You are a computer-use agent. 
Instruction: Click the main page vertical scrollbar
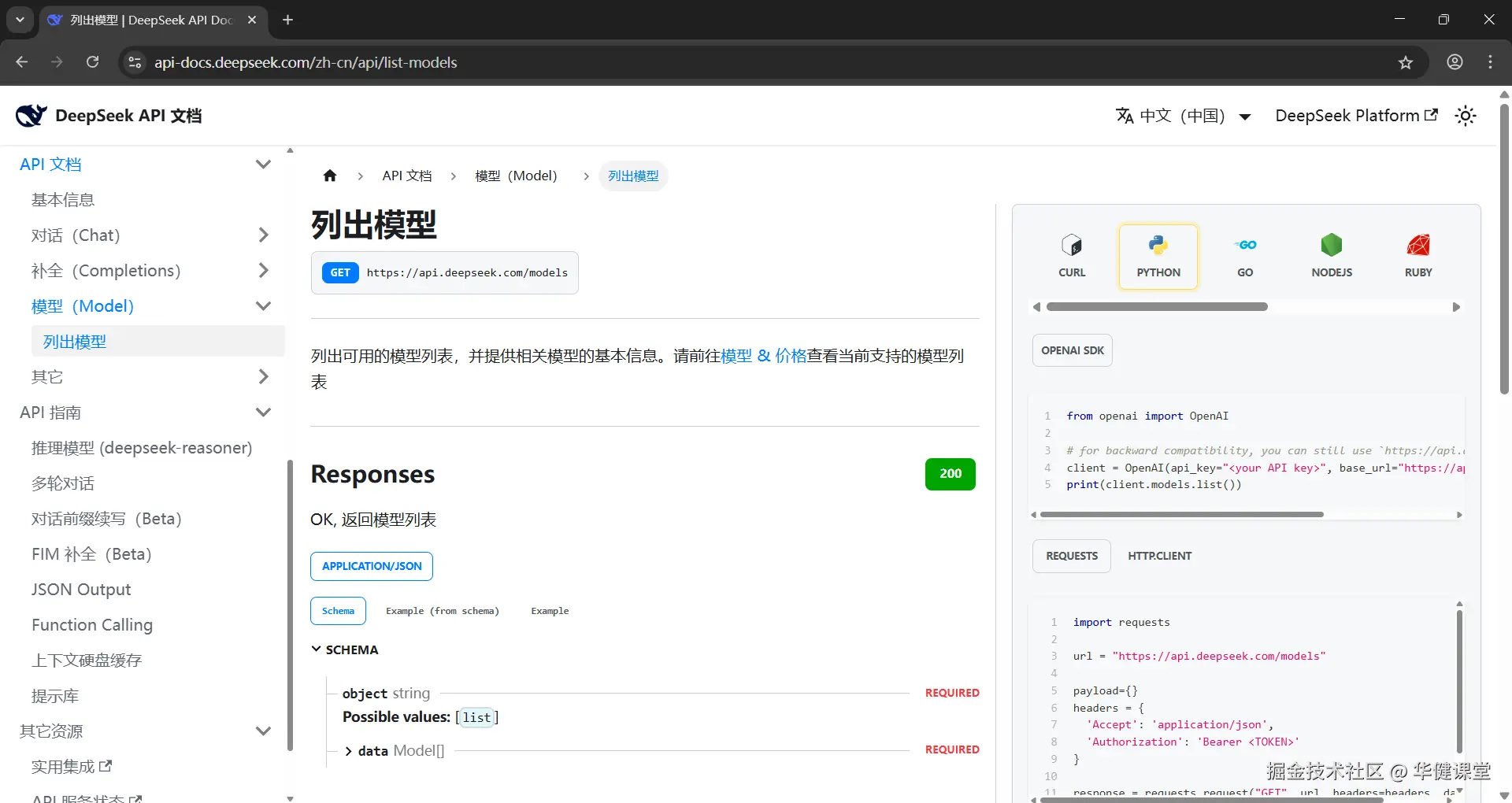tap(1504, 248)
